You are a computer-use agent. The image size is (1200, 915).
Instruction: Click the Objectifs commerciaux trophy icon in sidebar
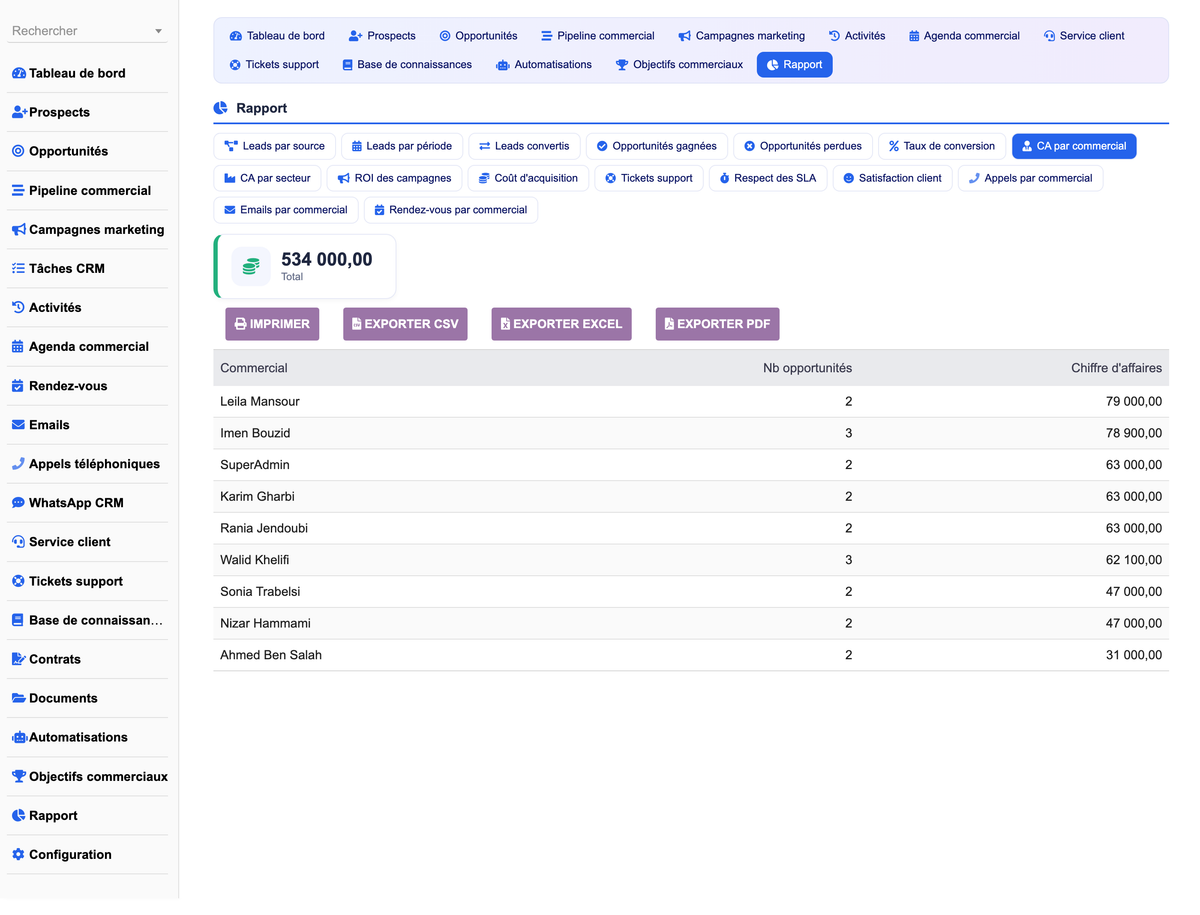pos(18,777)
